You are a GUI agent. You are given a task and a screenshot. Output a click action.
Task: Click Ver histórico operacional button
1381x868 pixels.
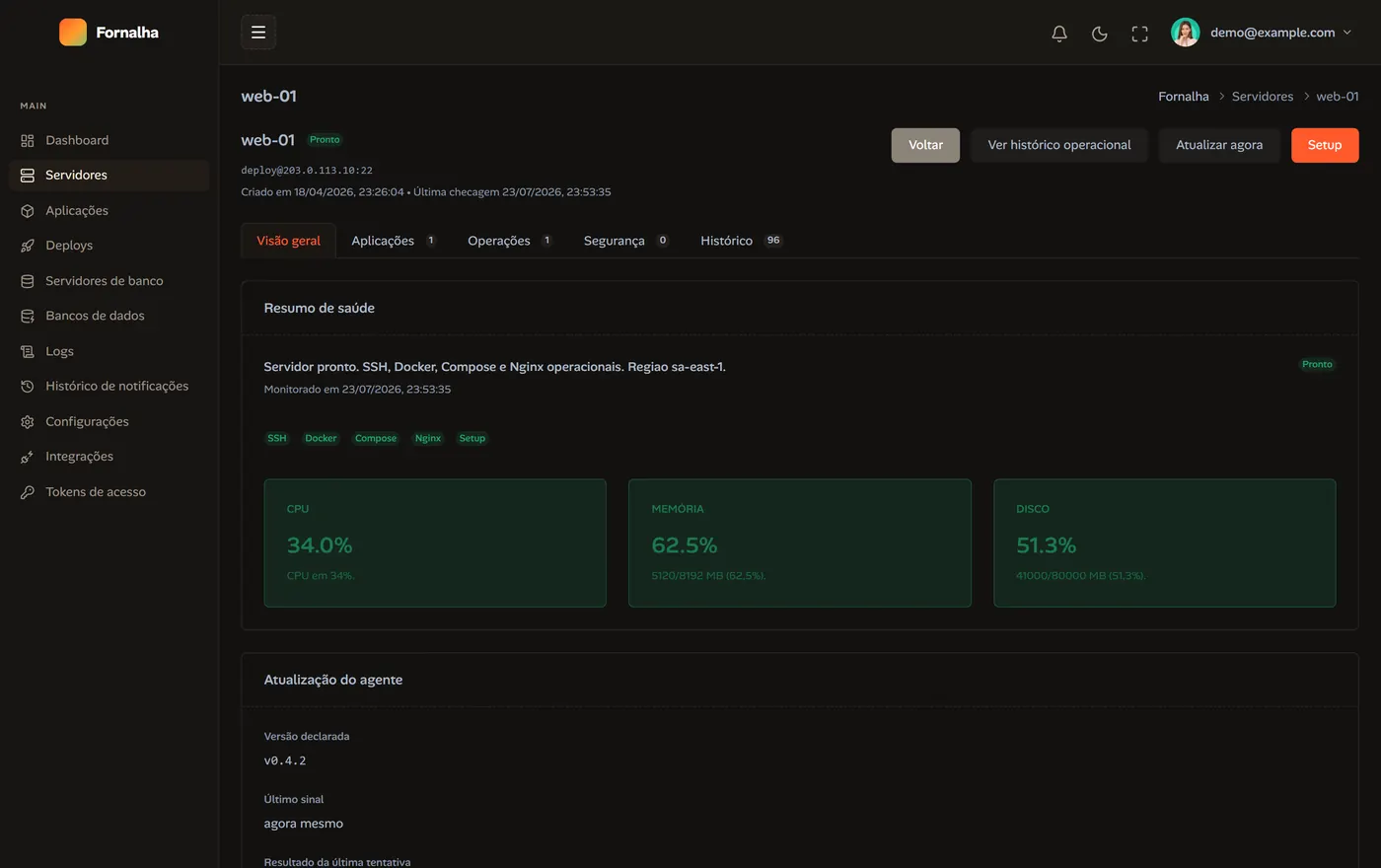1059,145
